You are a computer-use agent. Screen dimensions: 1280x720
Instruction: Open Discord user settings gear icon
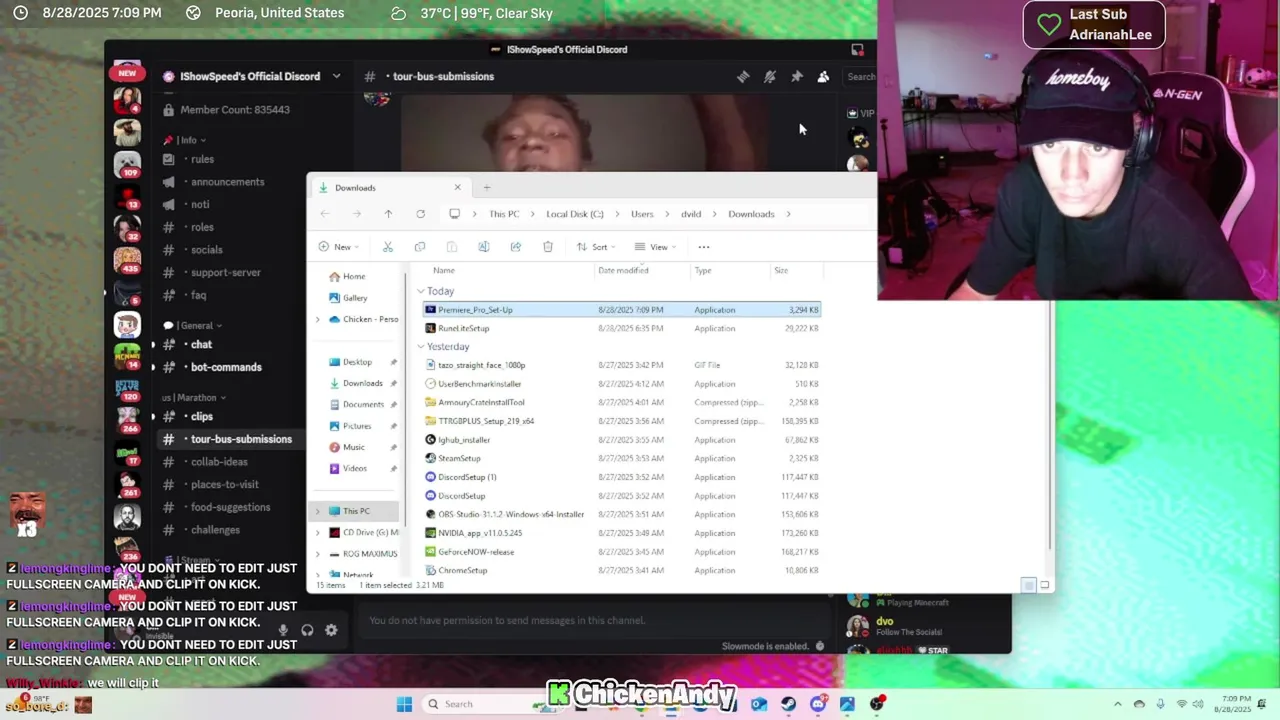click(331, 630)
